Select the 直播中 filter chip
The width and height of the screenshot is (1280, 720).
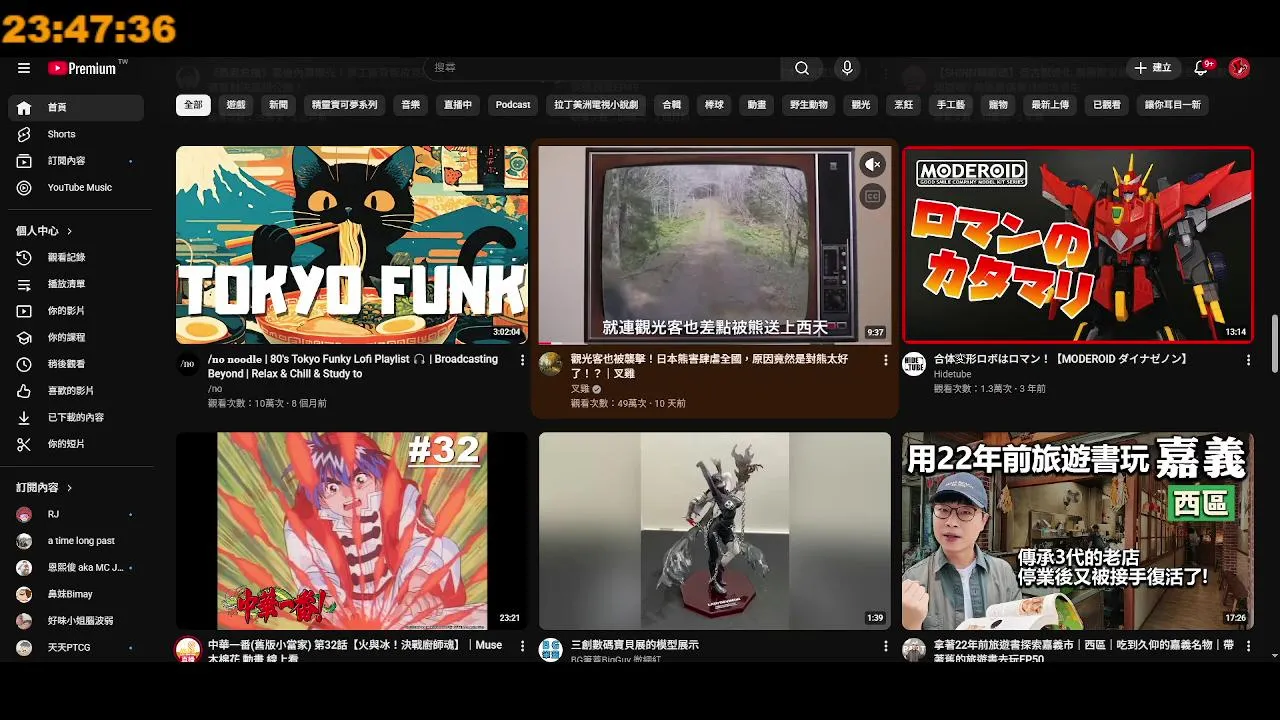click(458, 105)
